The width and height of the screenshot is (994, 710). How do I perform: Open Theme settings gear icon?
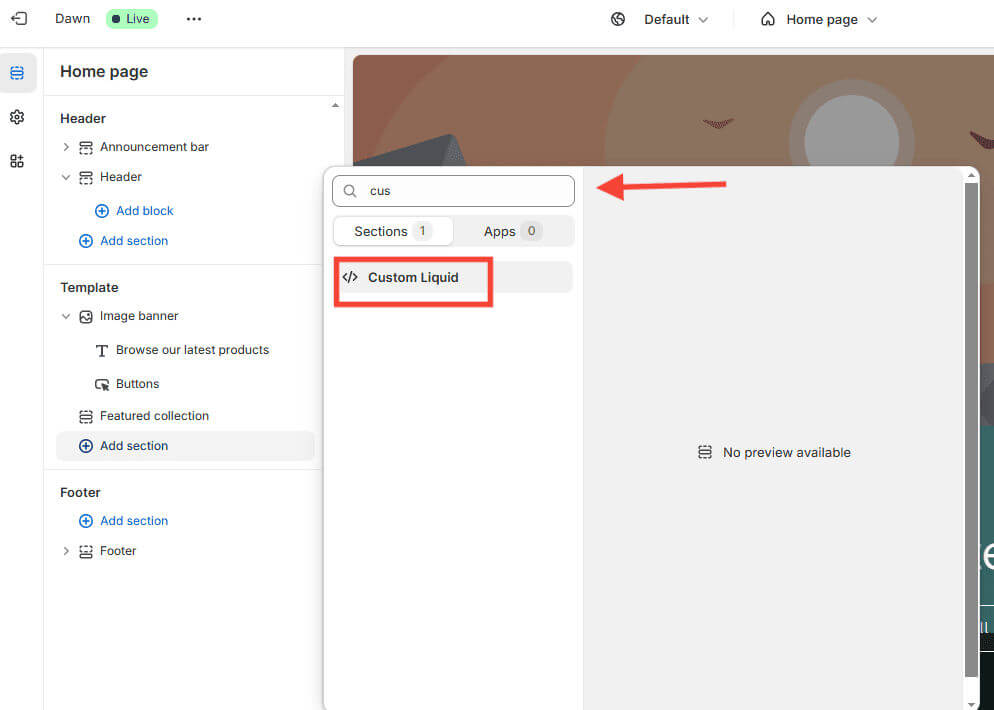(x=17, y=117)
